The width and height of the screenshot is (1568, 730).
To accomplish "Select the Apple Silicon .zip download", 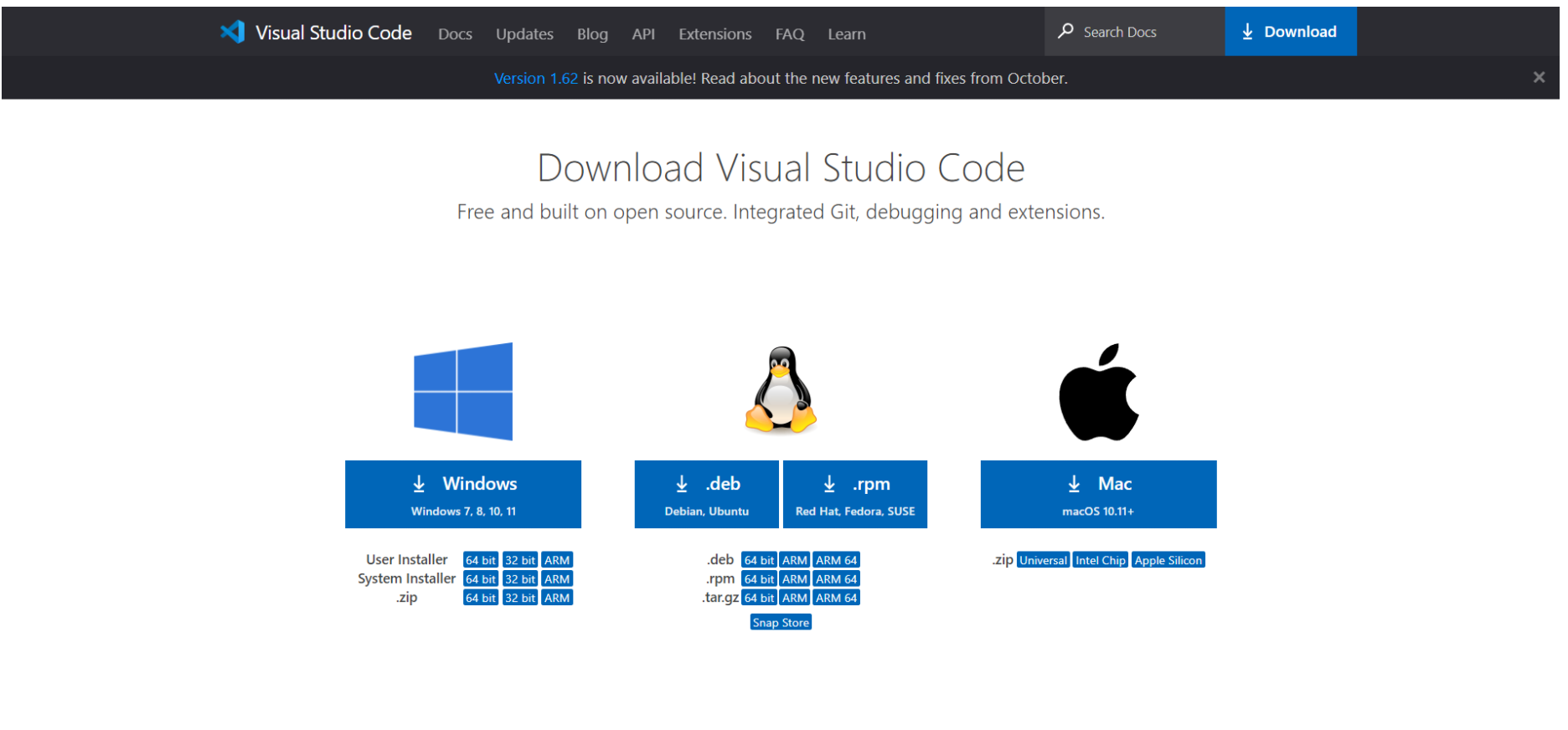I will pos(1168,561).
